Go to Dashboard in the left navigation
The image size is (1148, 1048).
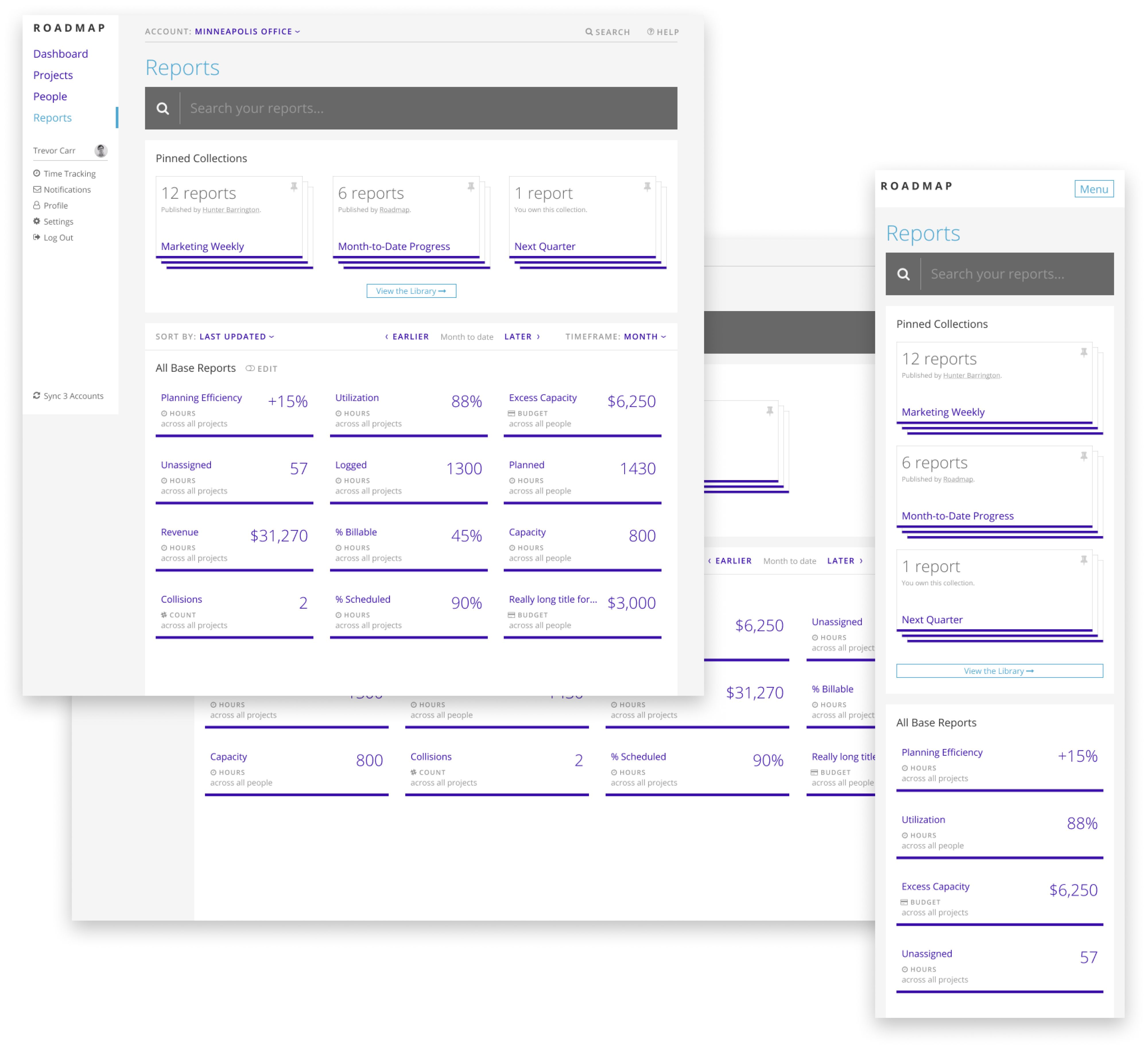click(60, 53)
